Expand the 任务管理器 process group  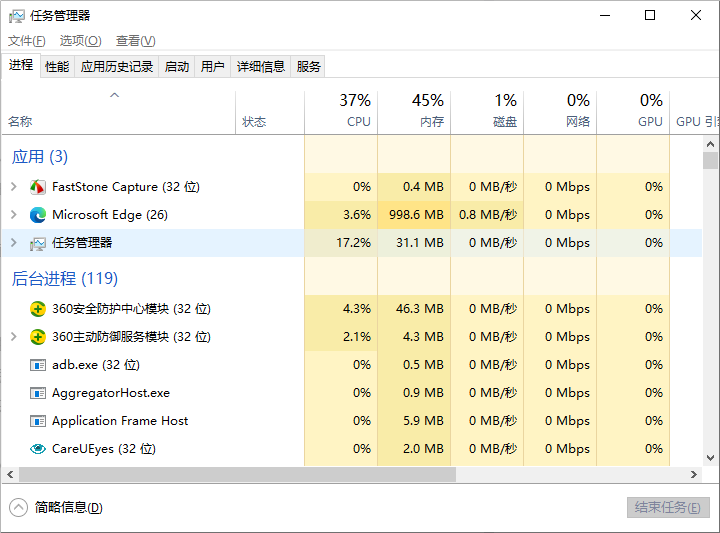14,242
